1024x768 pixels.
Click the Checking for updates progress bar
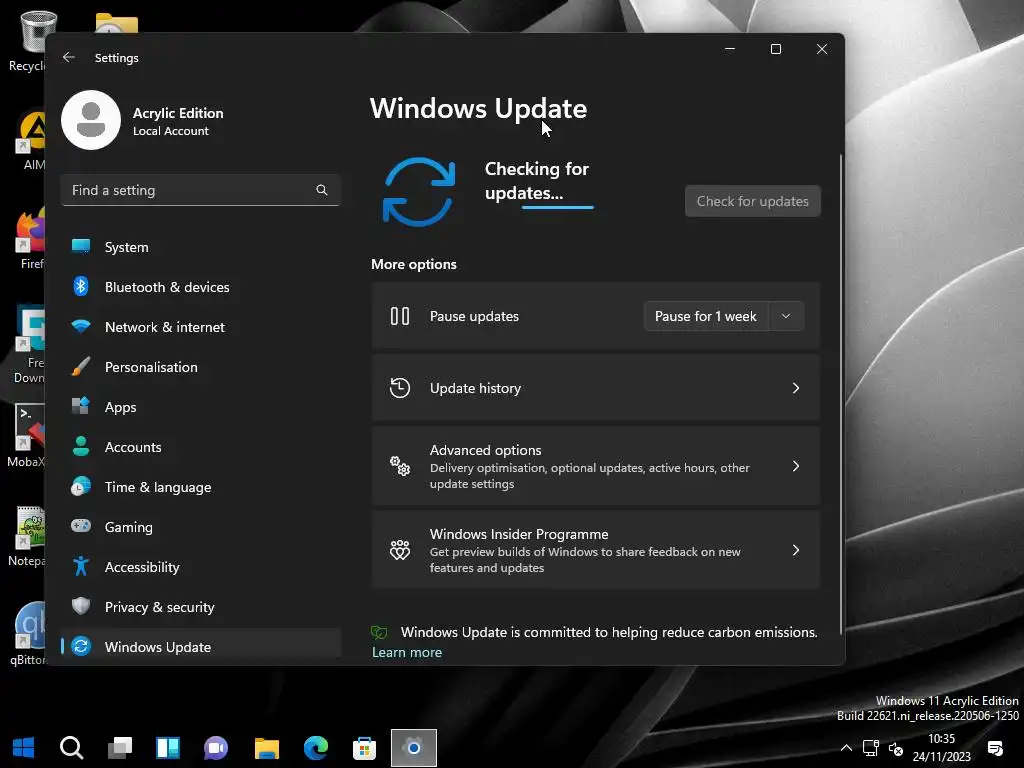pyautogui.click(x=558, y=208)
